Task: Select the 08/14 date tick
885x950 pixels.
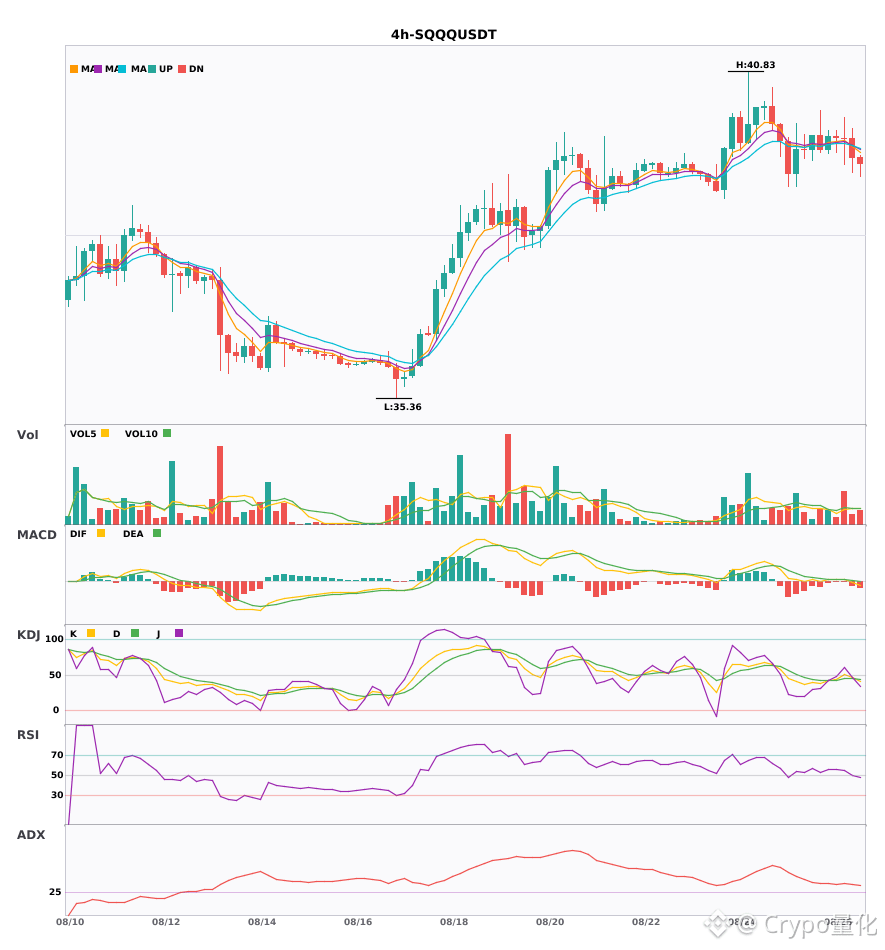Action: click(262, 922)
